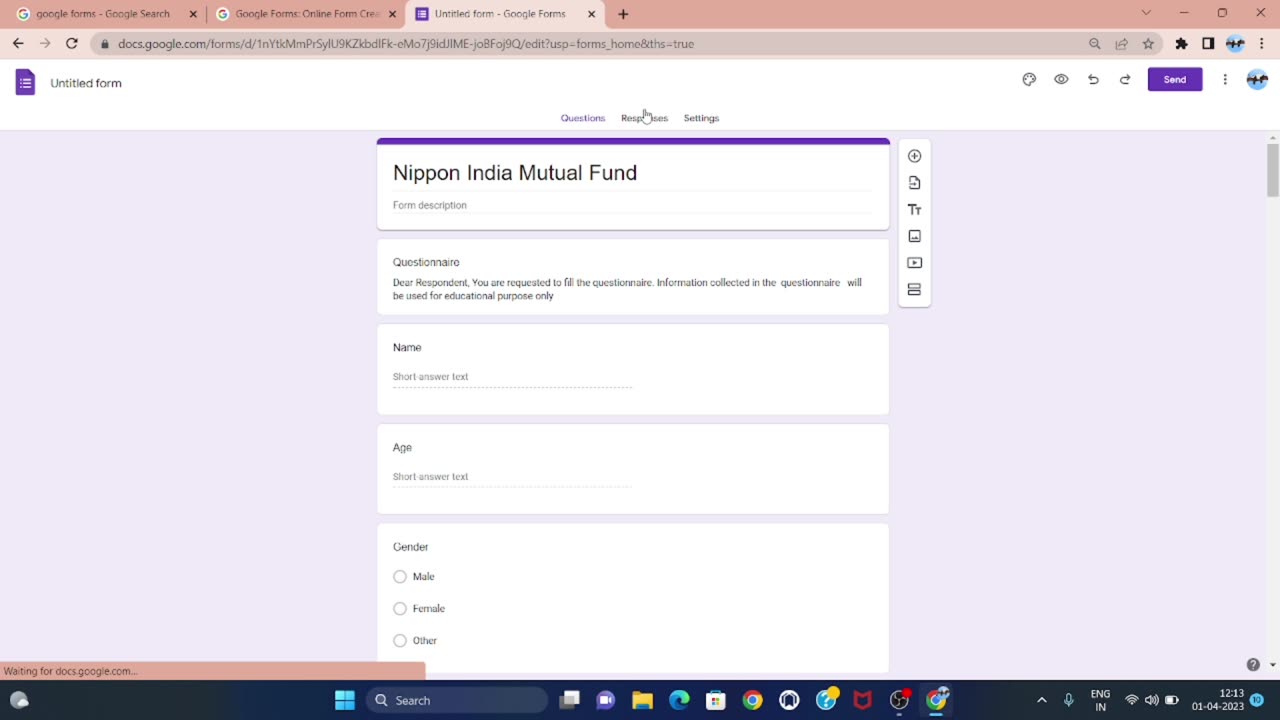Expand the hidden system tray icons chevron

click(1041, 700)
